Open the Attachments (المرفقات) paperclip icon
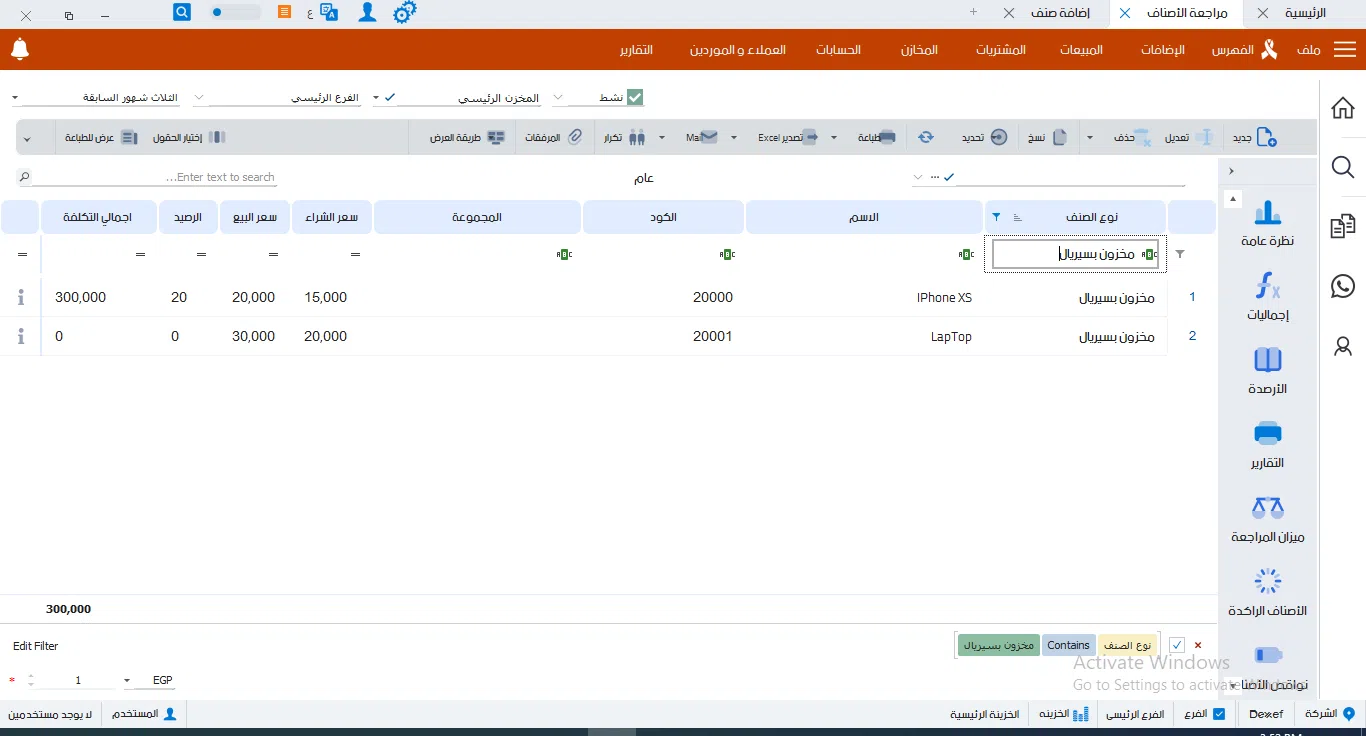 [x=575, y=137]
